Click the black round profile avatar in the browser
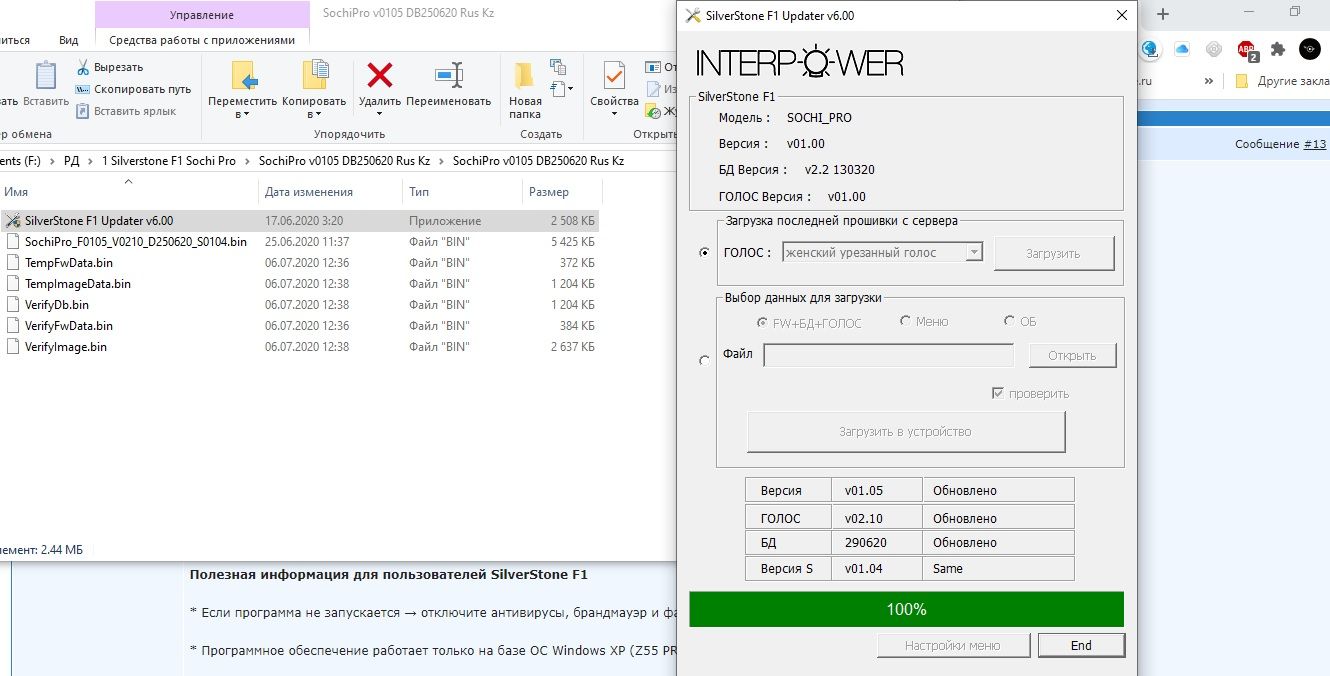 point(1309,48)
